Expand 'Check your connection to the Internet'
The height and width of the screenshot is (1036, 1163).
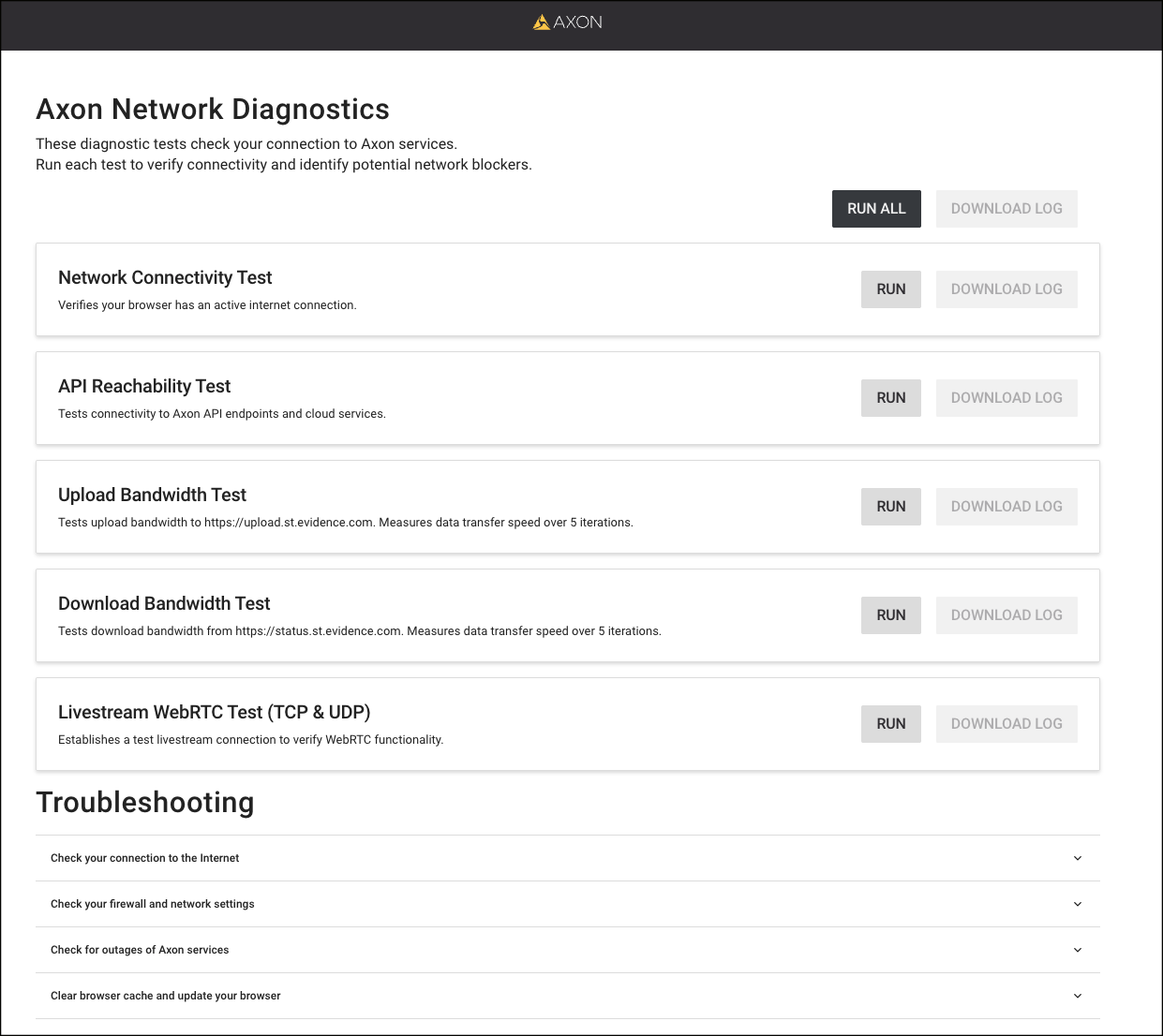[145, 858]
